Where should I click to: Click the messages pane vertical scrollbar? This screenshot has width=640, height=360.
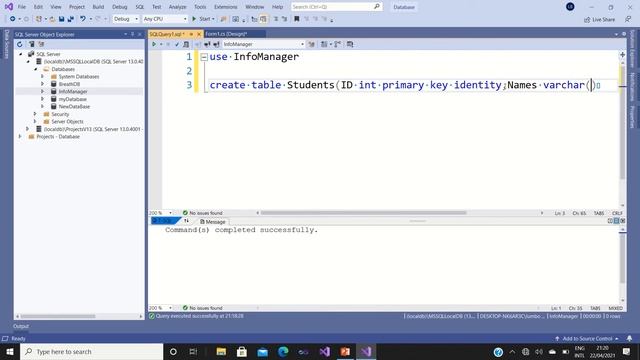[x=622, y=258]
